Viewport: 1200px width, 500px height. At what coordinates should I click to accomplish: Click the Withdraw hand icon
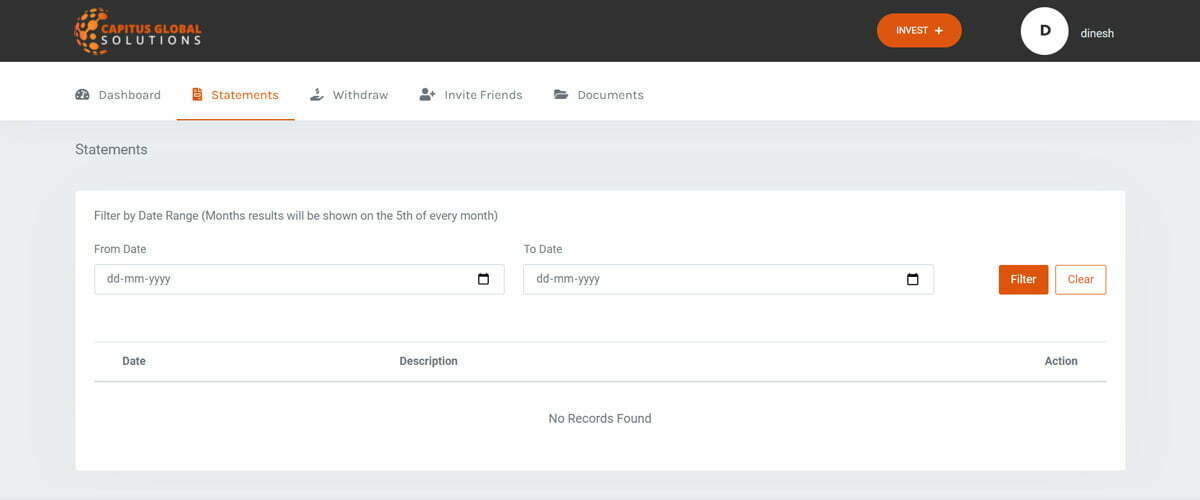[x=317, y=95]
